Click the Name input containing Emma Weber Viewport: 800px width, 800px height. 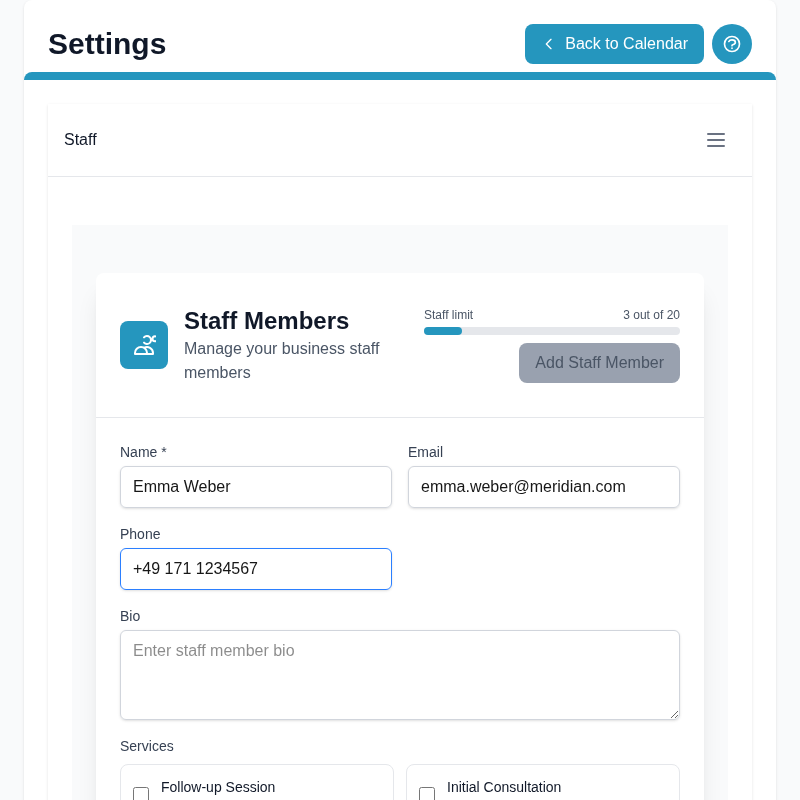(x=256, y=487)
